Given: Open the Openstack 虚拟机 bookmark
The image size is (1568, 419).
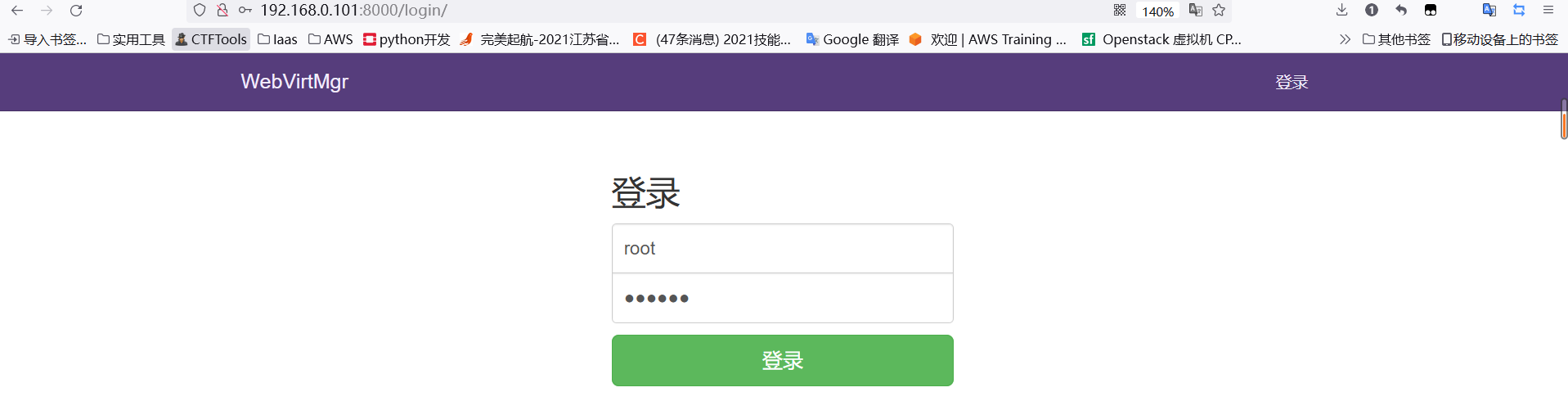Looking at the screenshot, I should (x=1161, y=39).
